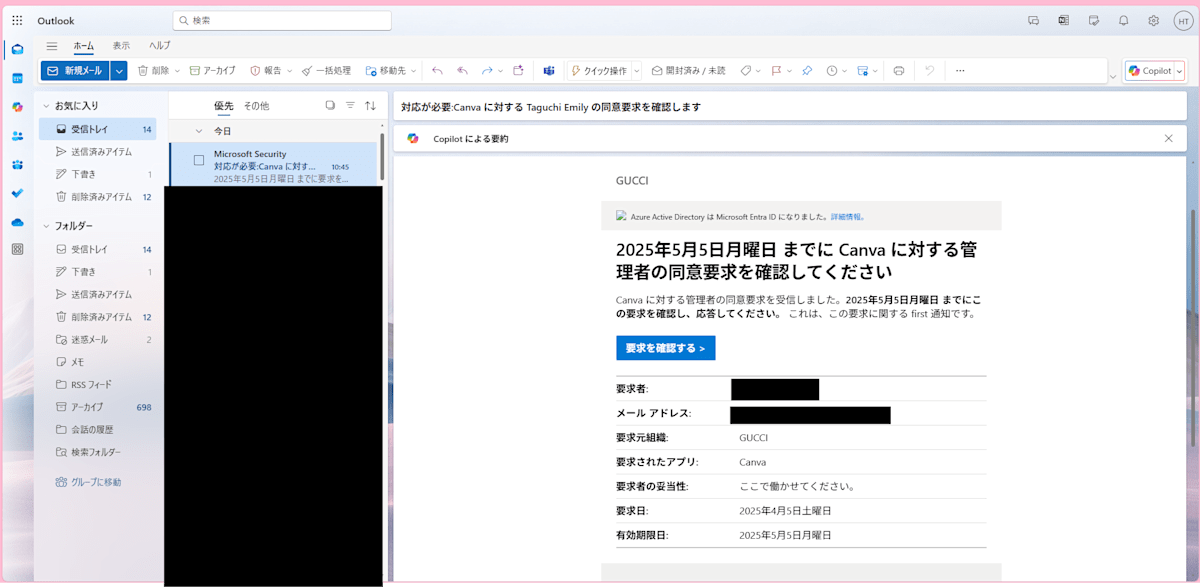Select the 優先 inbox tab
This screenshot has width=1200, height=587.
(x=224, y=105)
